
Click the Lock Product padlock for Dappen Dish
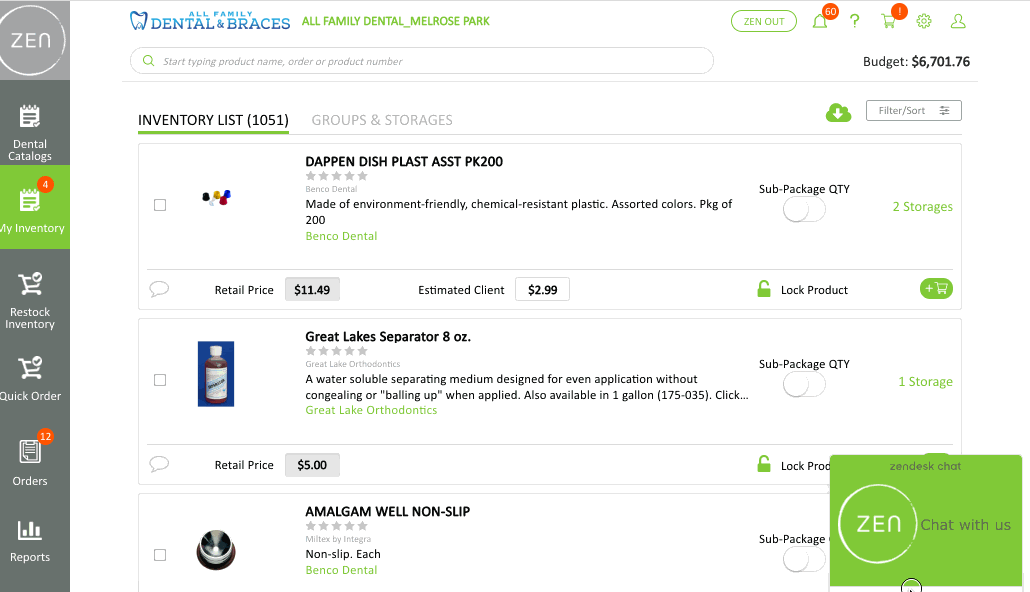click(764, 289)
